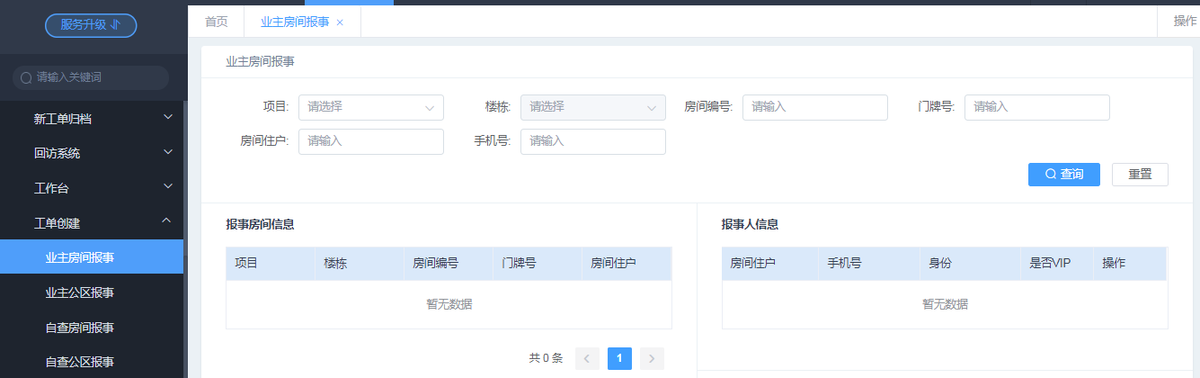
Task: Click the 手机号 input field
Action: [x=593, y=142]
